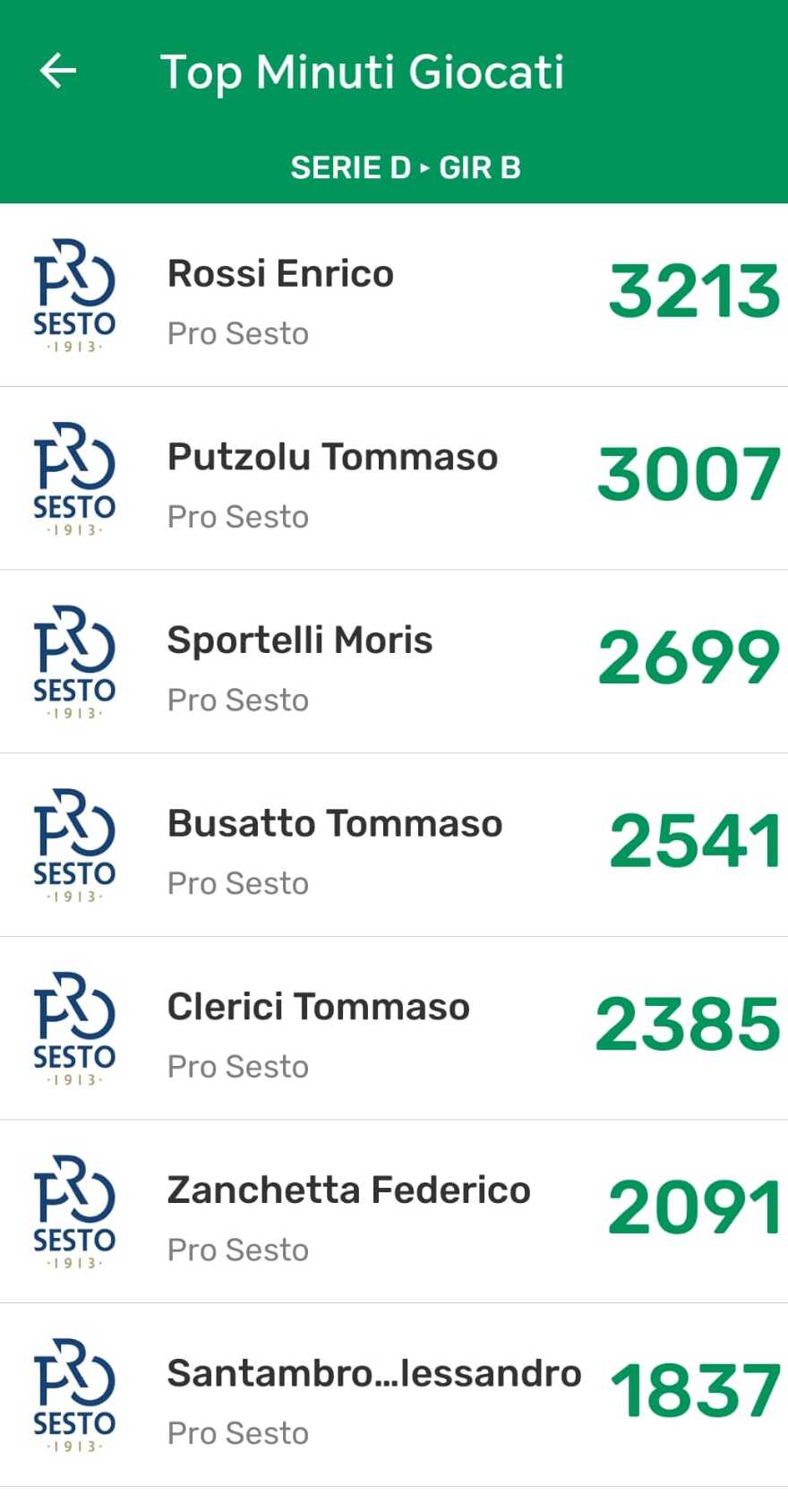Open Santambro...lessandro truncated player name
788x1512 pixels.
tap(373, 1373)
